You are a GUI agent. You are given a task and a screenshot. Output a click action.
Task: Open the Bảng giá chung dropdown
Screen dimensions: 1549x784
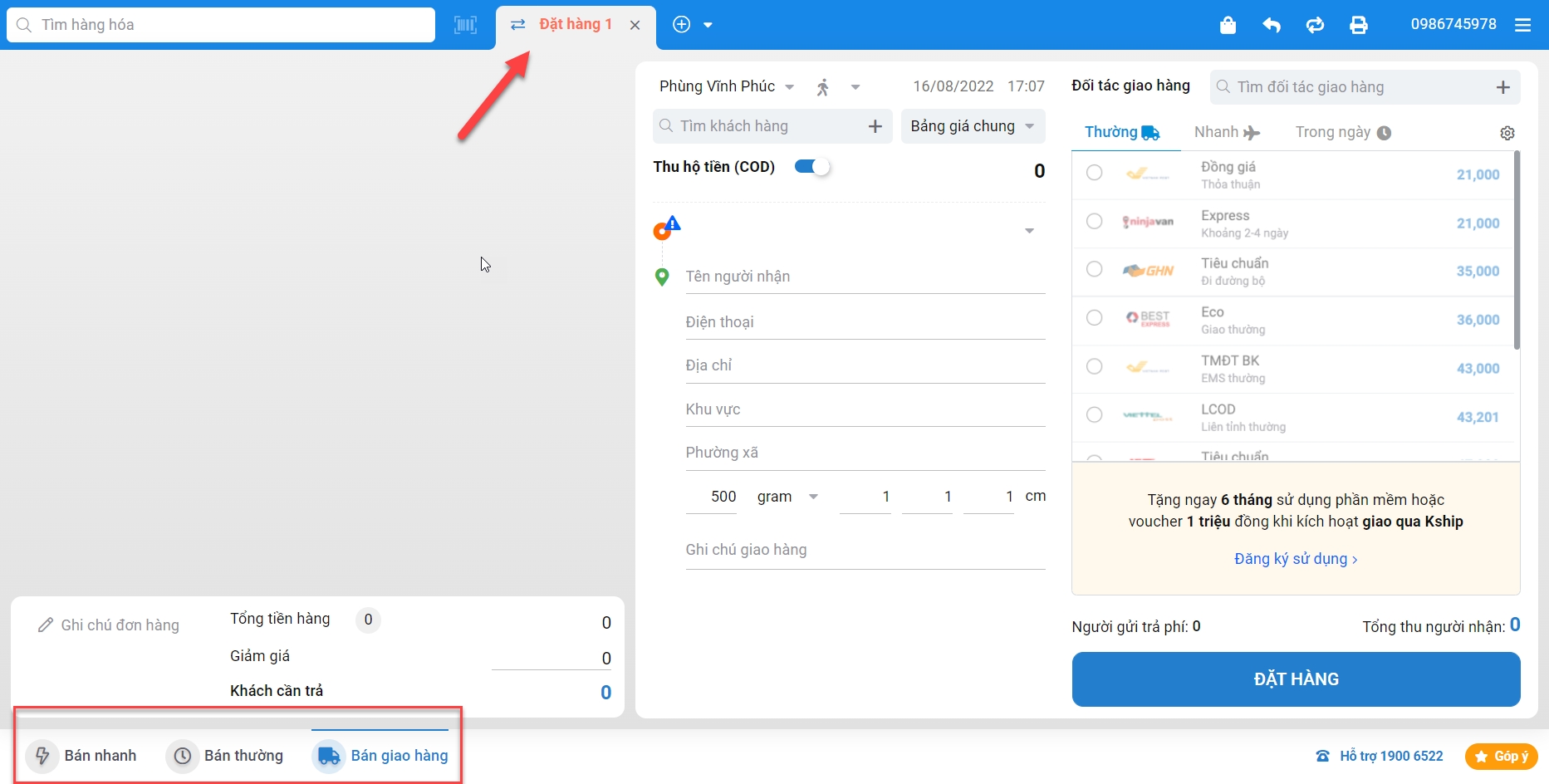pos(973,126)
